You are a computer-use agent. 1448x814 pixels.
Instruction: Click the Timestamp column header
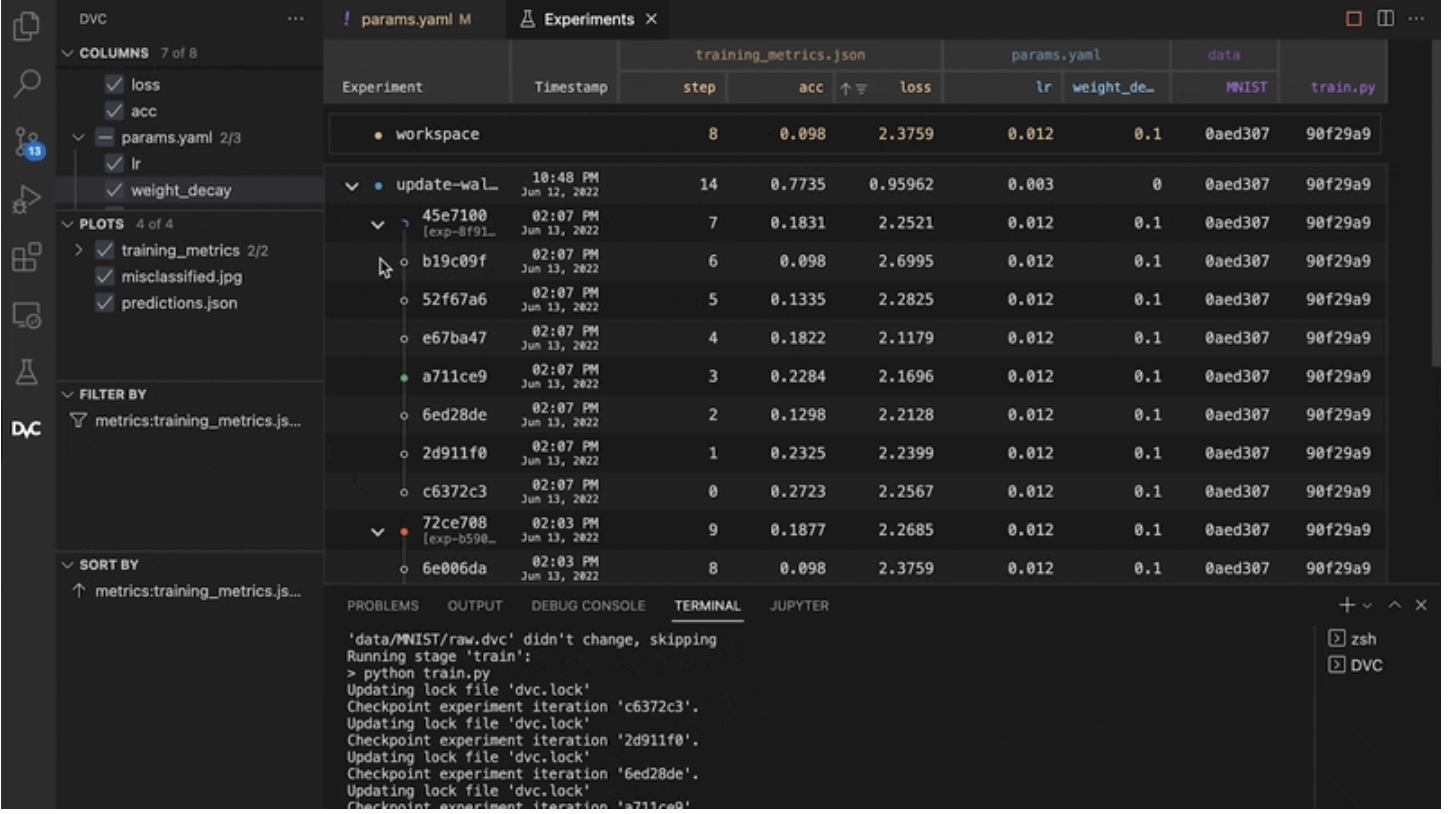[570, 88]
